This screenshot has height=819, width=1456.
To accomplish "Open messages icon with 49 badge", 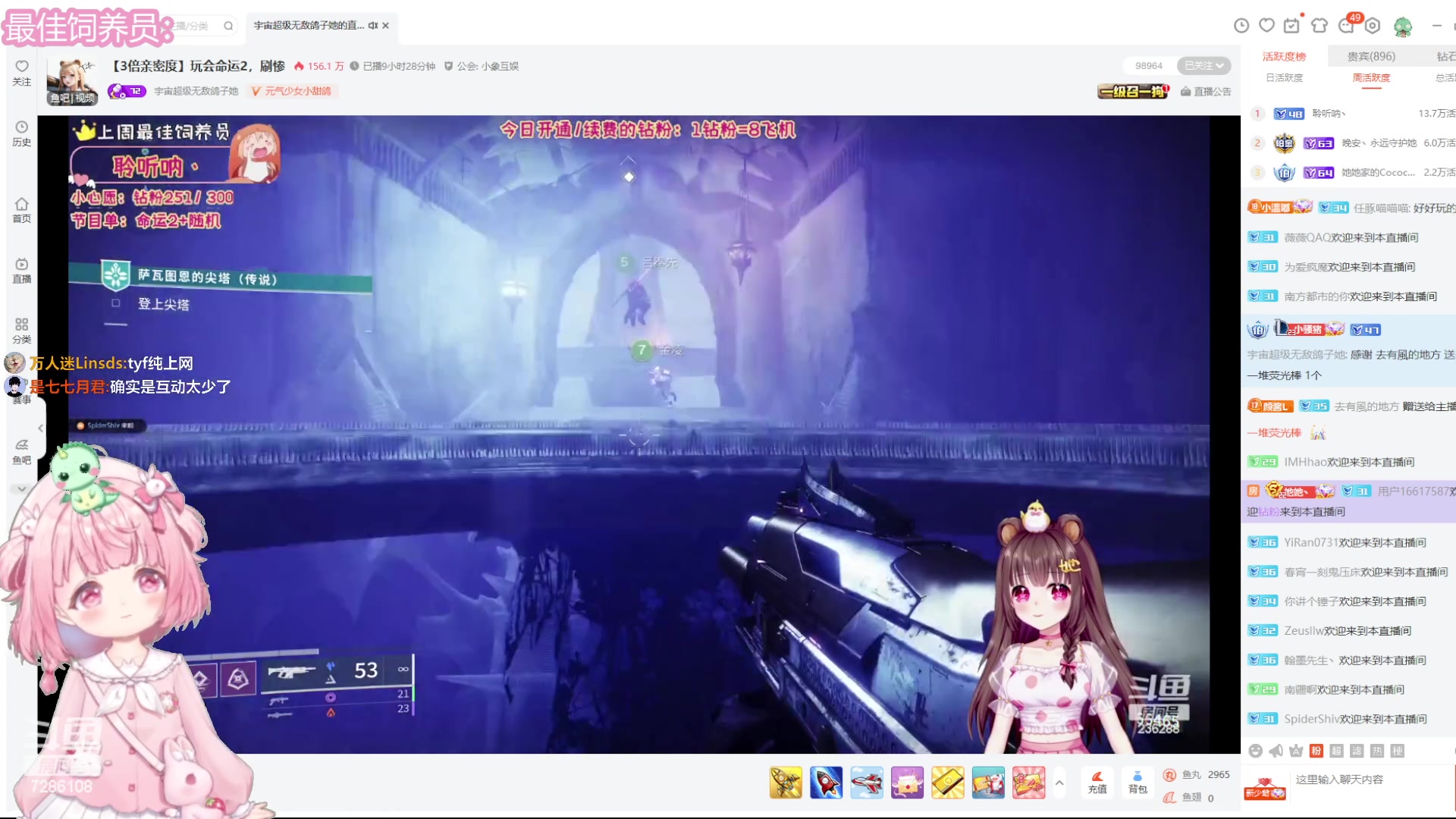I will [1347, 26].
